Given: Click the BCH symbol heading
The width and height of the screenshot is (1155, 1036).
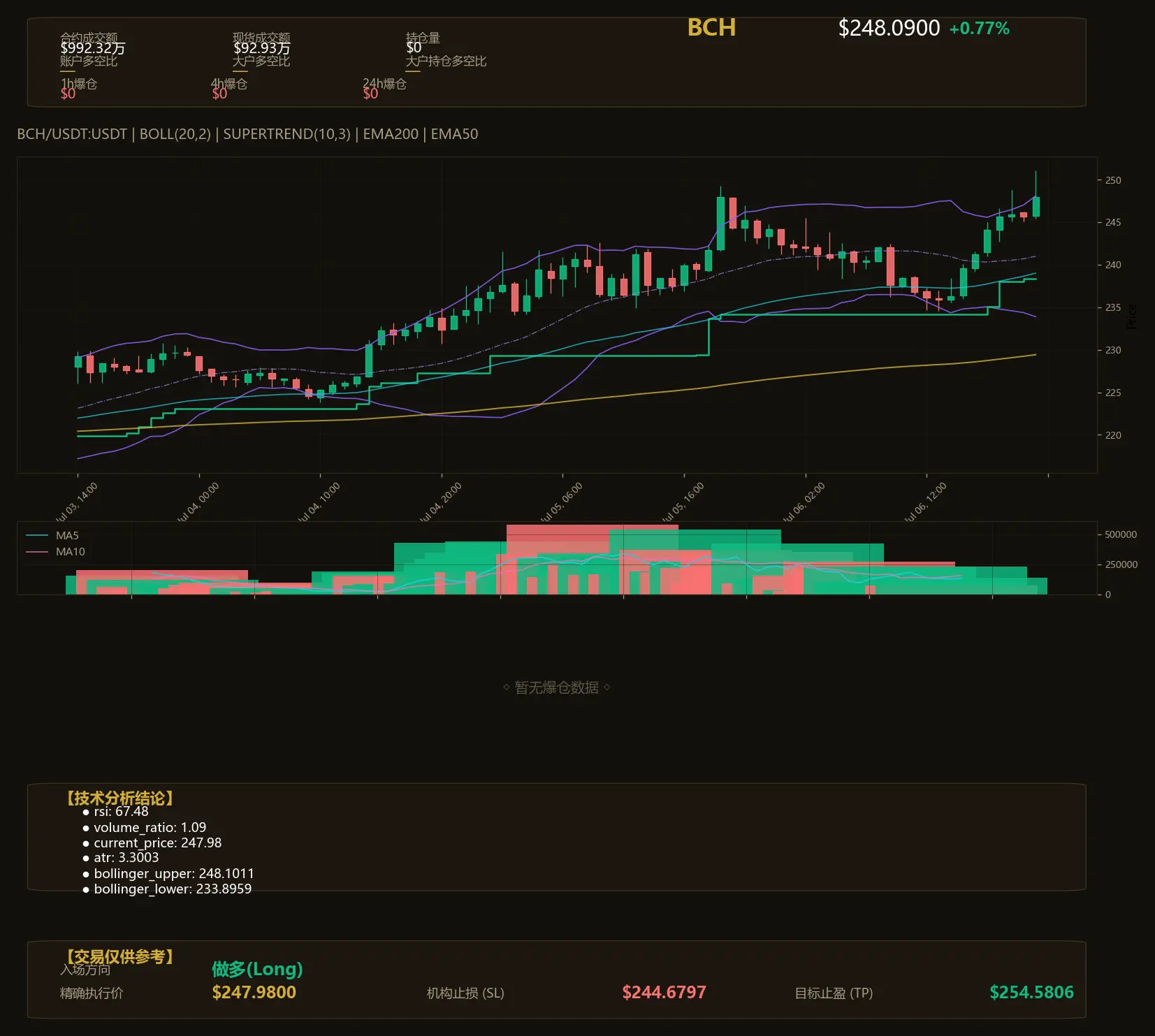Looking at the screenshot, I should click(711, 27).
